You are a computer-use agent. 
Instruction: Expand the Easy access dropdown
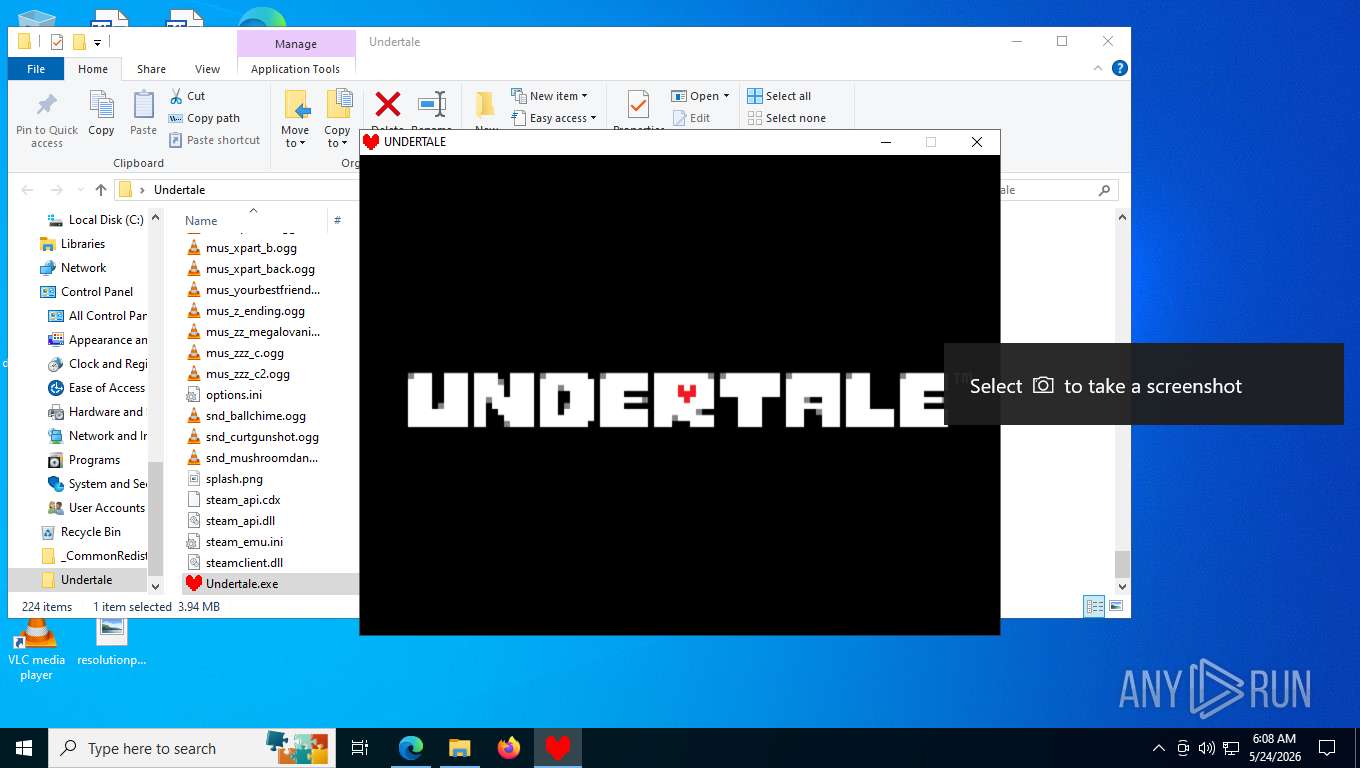[x=553, y=118]
